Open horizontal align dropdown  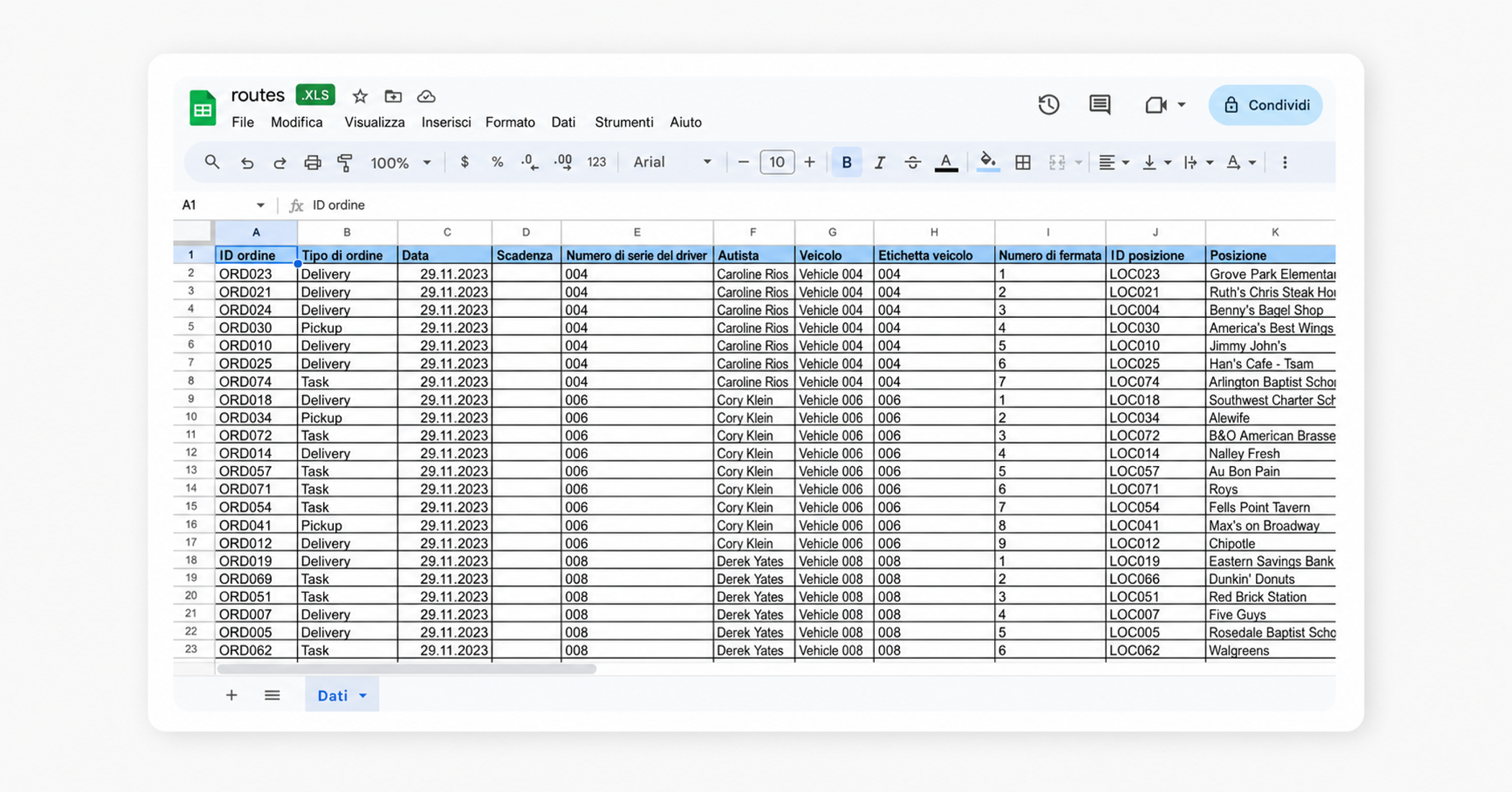1113,163
